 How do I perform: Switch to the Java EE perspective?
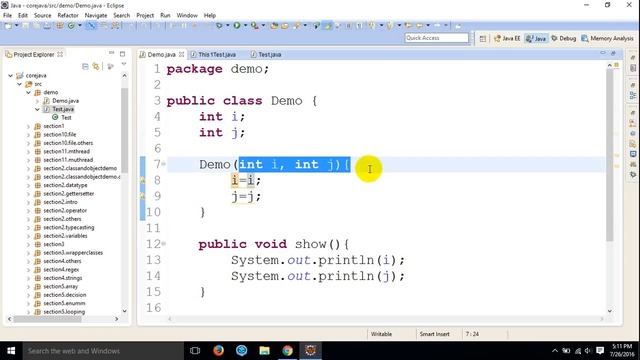point(507,38)
